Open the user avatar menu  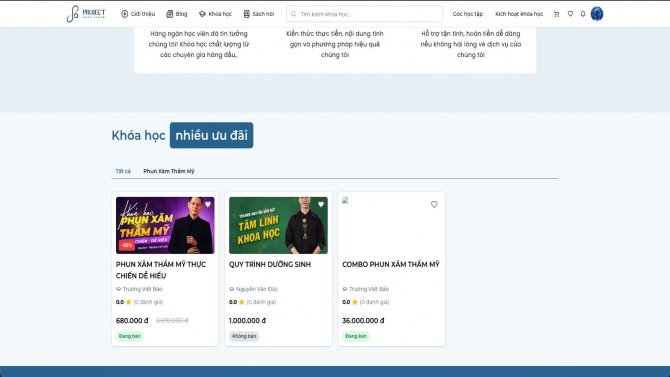click(597, 14)
